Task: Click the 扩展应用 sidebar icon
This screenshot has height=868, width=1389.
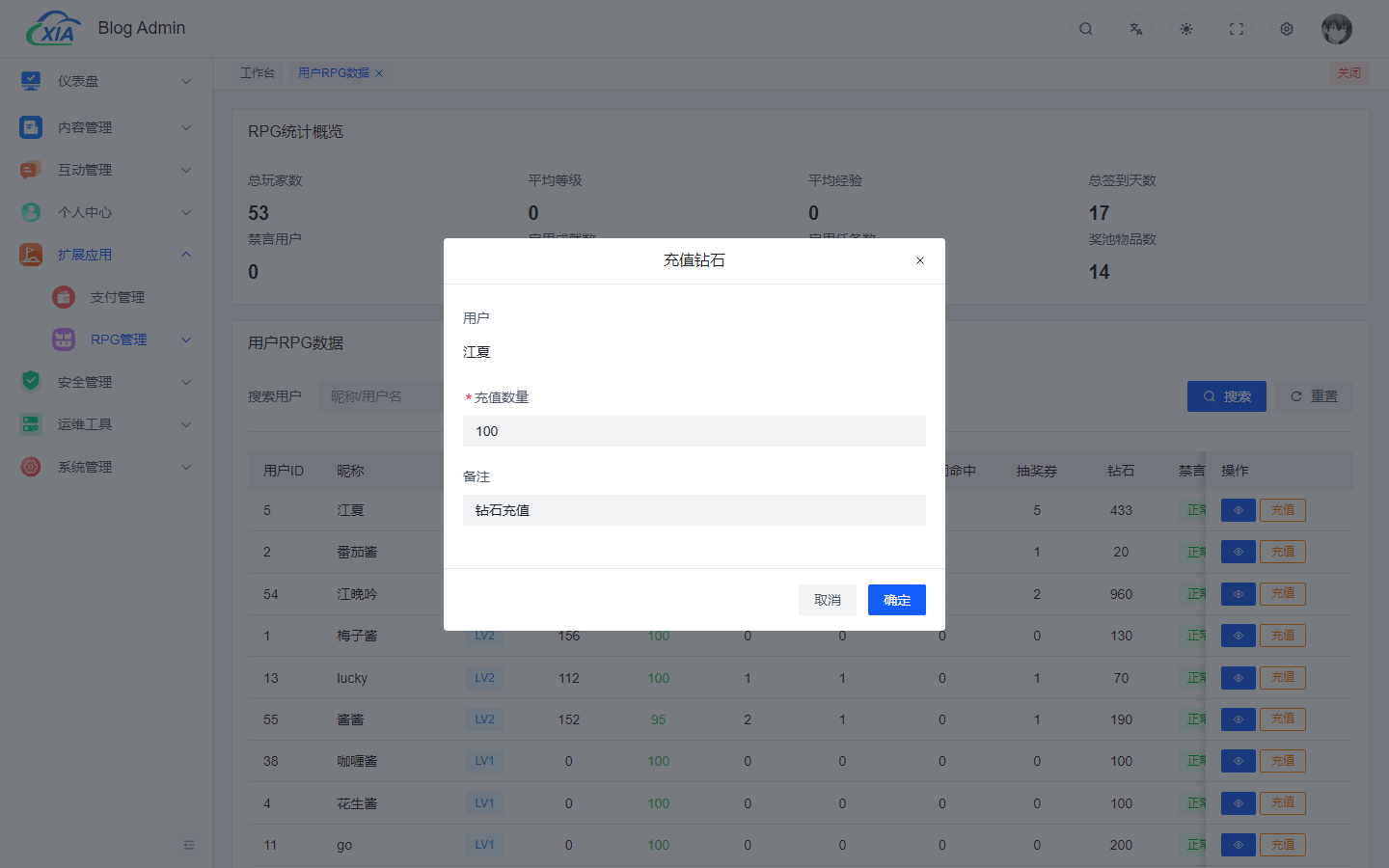Action: (x=31, y=255)
